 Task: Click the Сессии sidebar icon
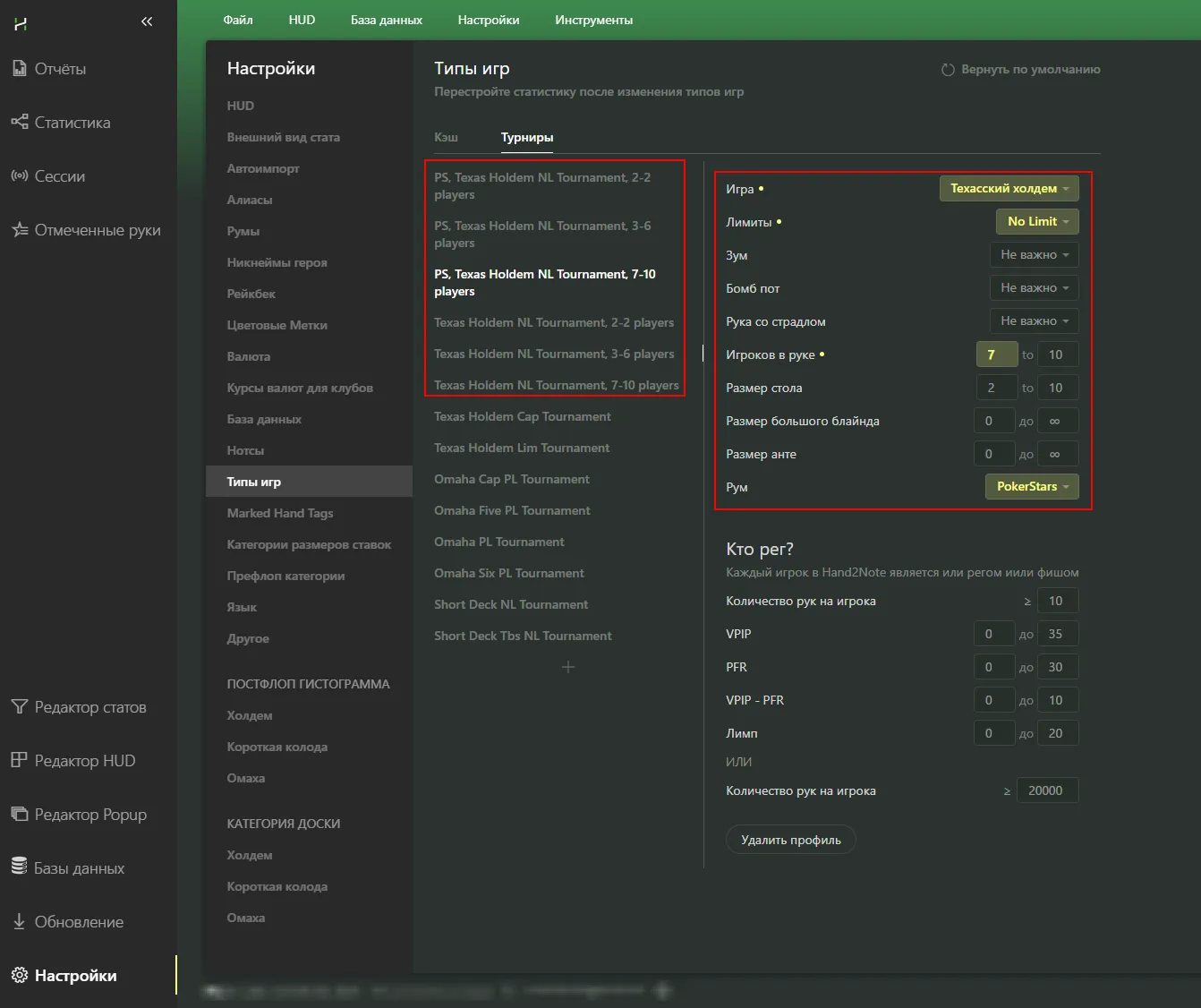pyautogui.click(x=20, y=175)
